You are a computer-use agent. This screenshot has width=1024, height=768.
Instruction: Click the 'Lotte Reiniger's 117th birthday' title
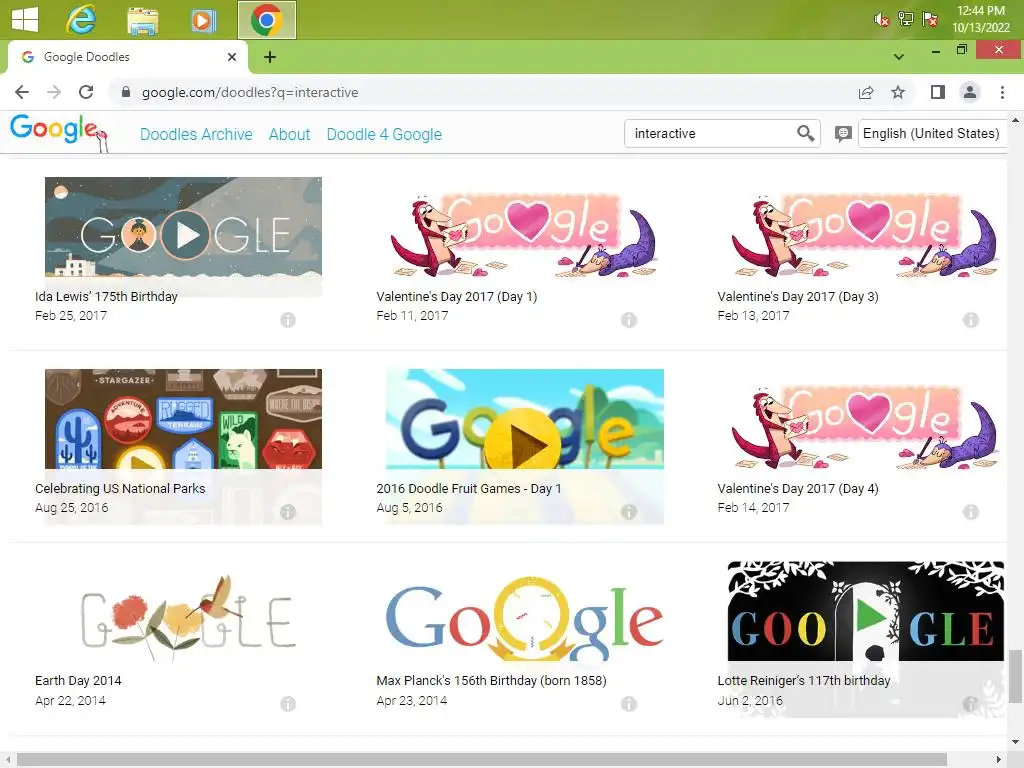(x=804, y=680)
